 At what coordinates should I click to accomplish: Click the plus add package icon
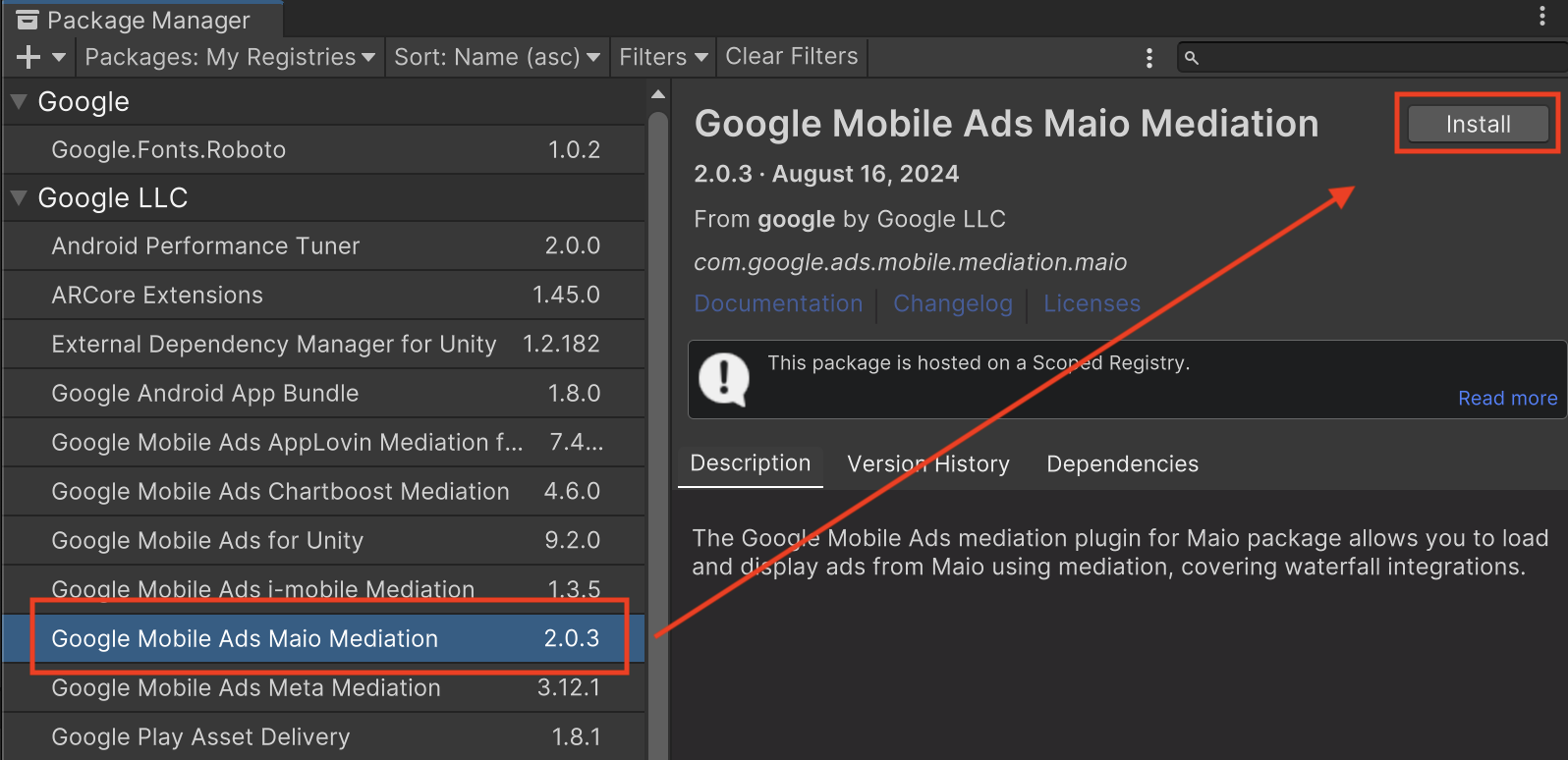tap(28, 58)
